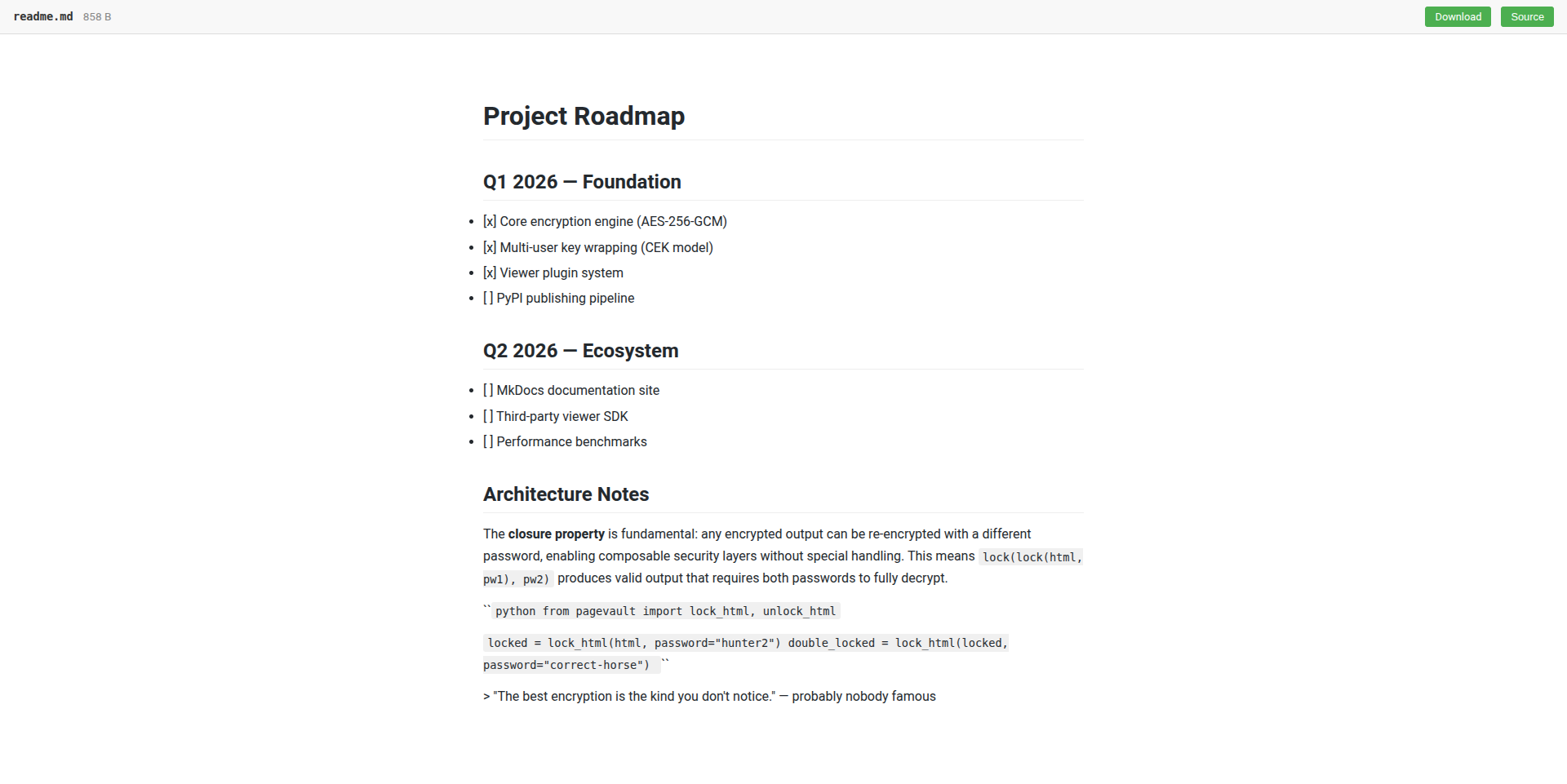Select the Q2 2026 — Ecosystem heading
The image size is (1567, 784).
pyautogui.click(x=580, y=350)
